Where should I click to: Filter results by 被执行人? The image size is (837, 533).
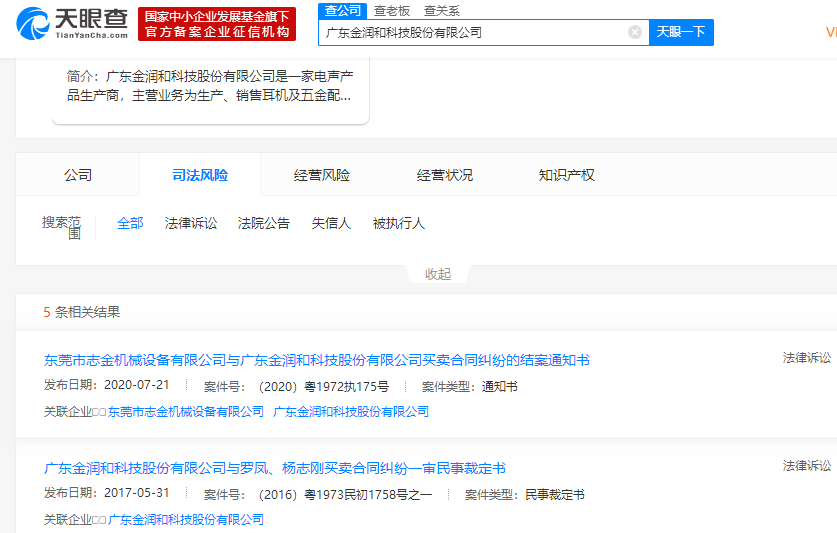click(399, 223)
